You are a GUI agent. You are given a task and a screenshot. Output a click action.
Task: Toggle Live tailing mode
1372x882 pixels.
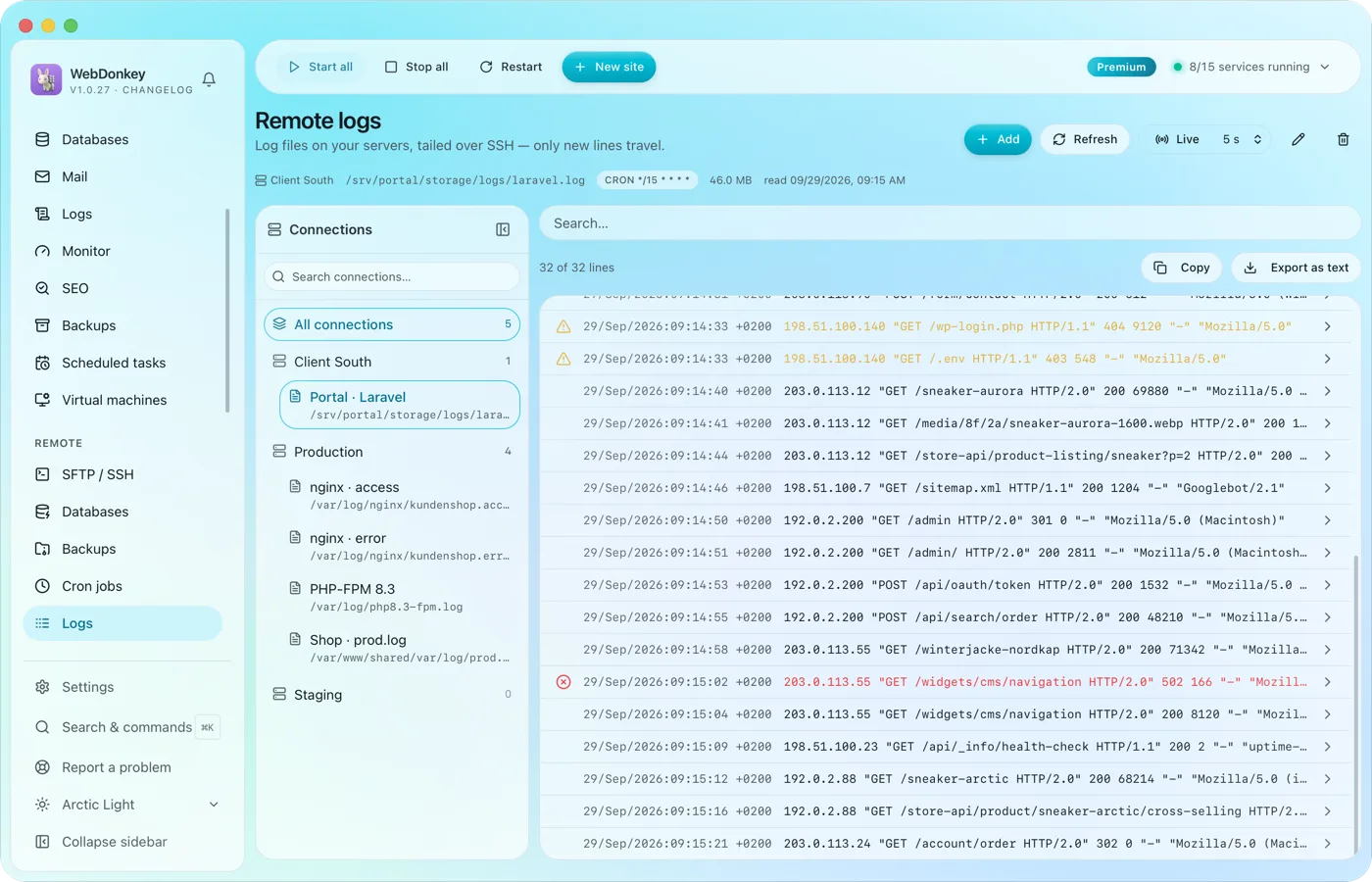pos(1177,139)
